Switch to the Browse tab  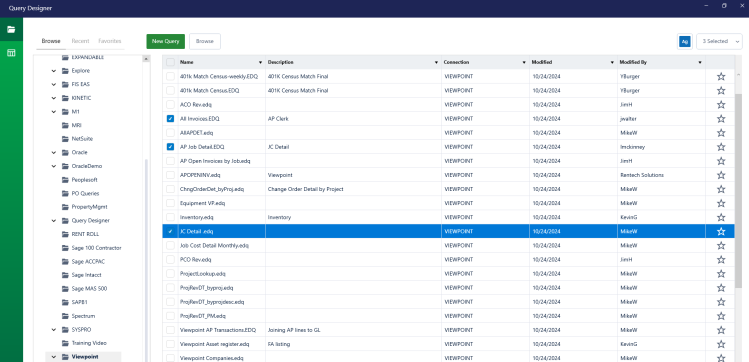(x=51, y=41)
